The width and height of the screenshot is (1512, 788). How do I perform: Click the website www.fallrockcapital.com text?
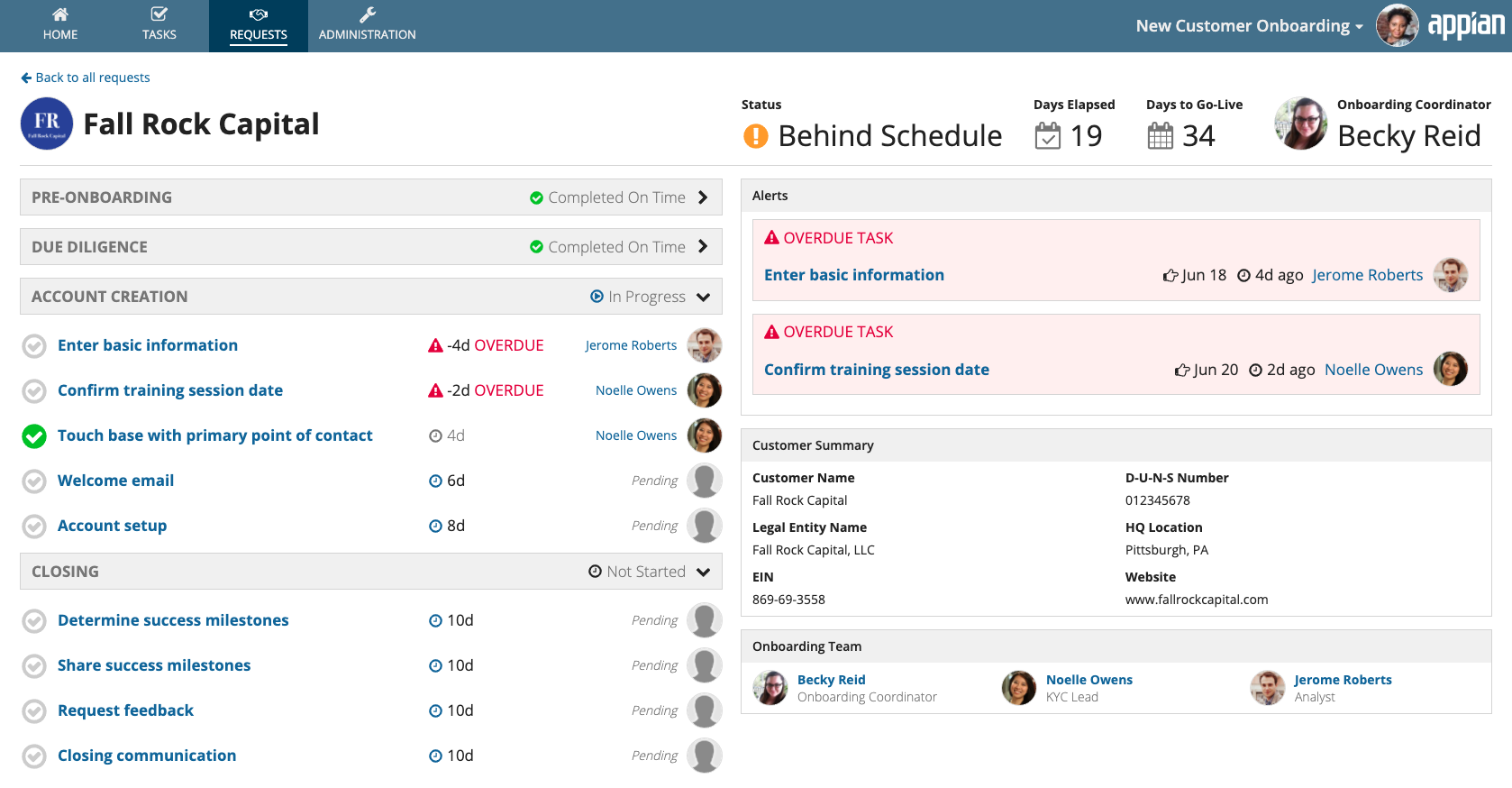coord(1197,600)
